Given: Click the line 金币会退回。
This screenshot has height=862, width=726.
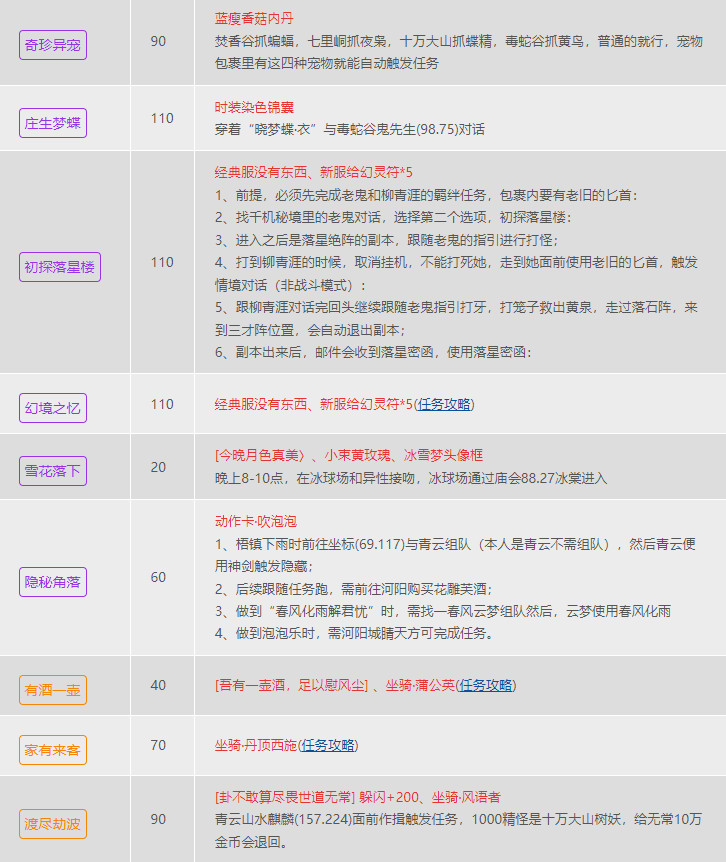Looking at the screenshot, I should click(x=251, y=842).
